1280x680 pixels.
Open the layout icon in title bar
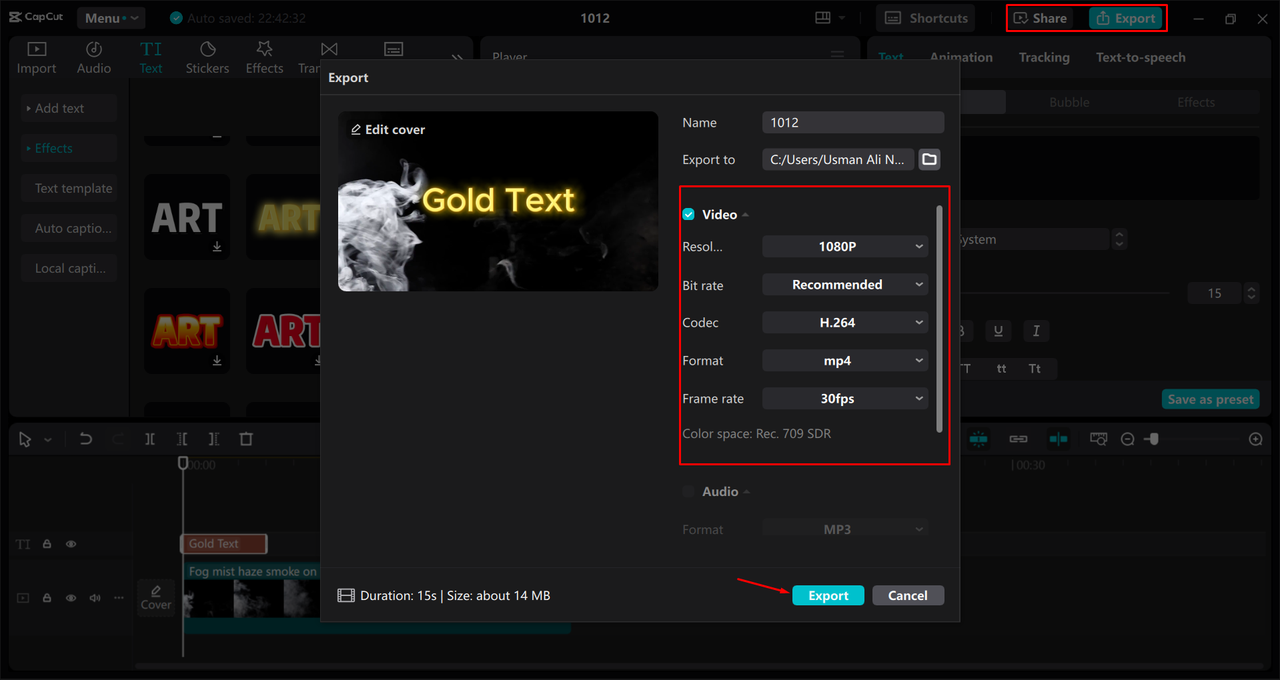point(823,18)
